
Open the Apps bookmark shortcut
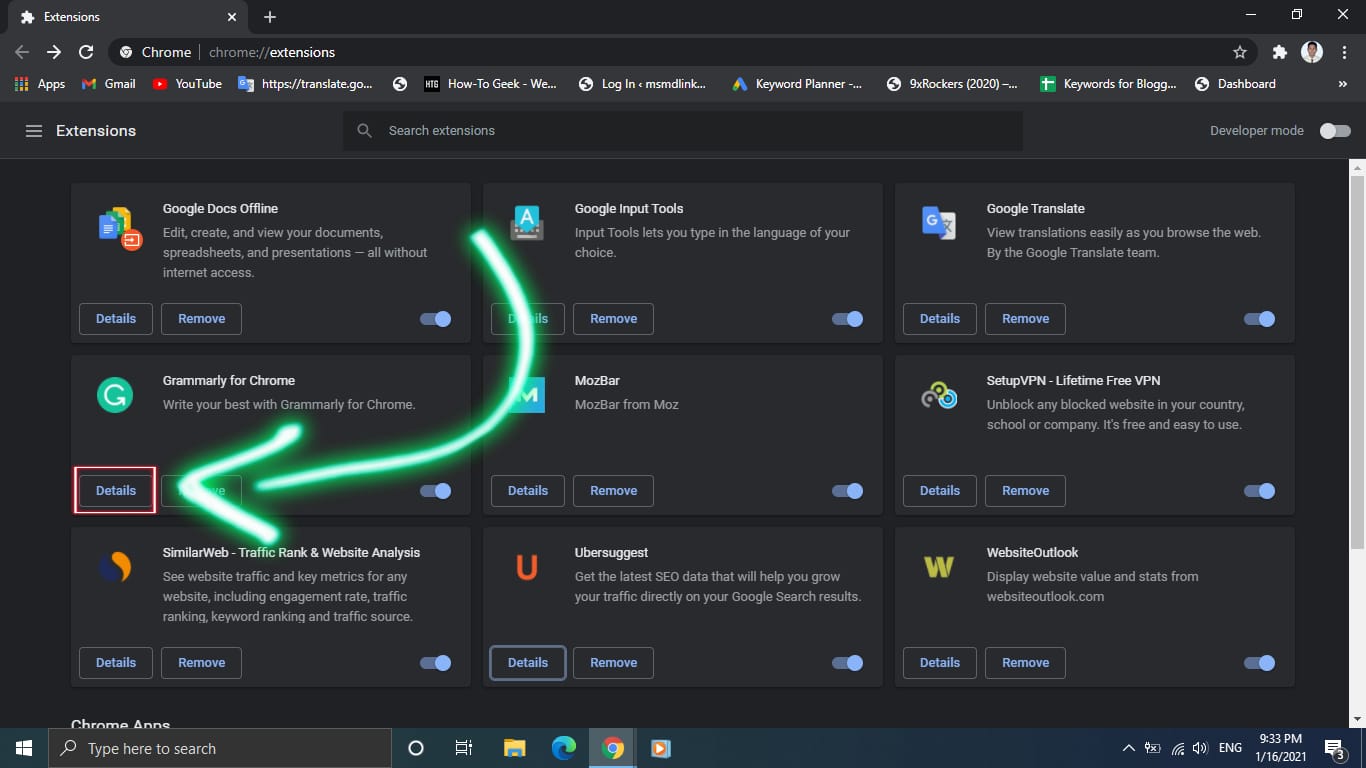(x=40, y=84)
